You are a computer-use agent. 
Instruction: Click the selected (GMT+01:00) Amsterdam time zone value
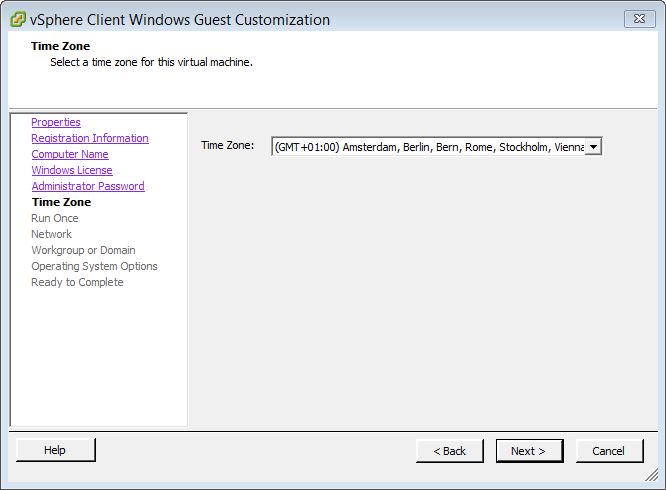[x=428, y=147]
